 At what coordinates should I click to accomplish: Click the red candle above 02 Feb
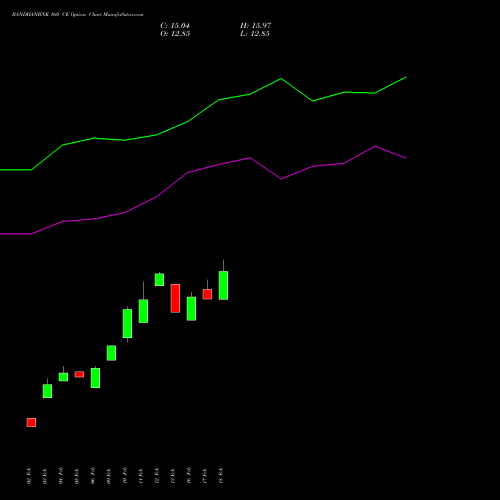pyautogui.click(x=31, y=422)
